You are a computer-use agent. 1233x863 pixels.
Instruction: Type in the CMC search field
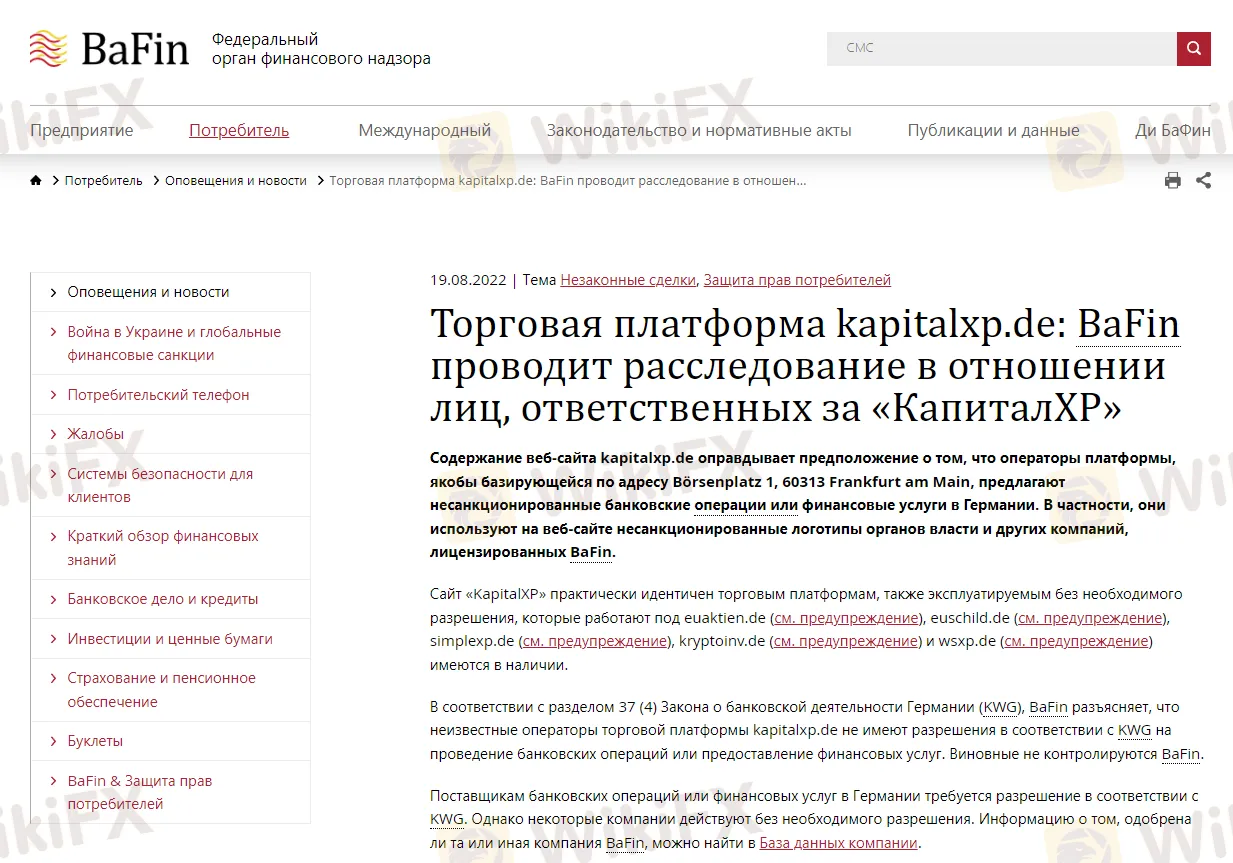[1001, 48]
